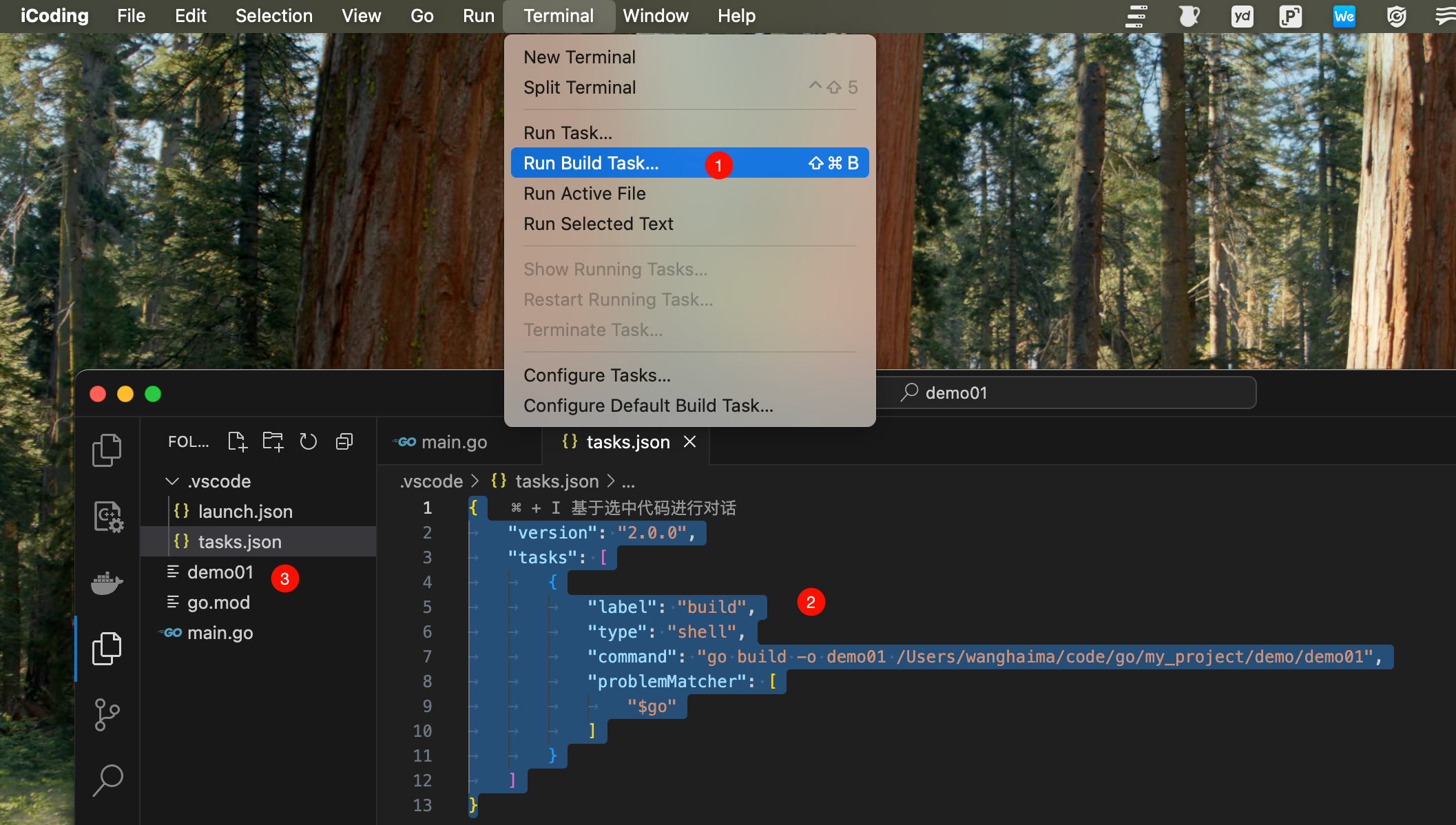The image size is (1456, 825).
Task: Close the tasks.json tab
Action: (689, 442)
